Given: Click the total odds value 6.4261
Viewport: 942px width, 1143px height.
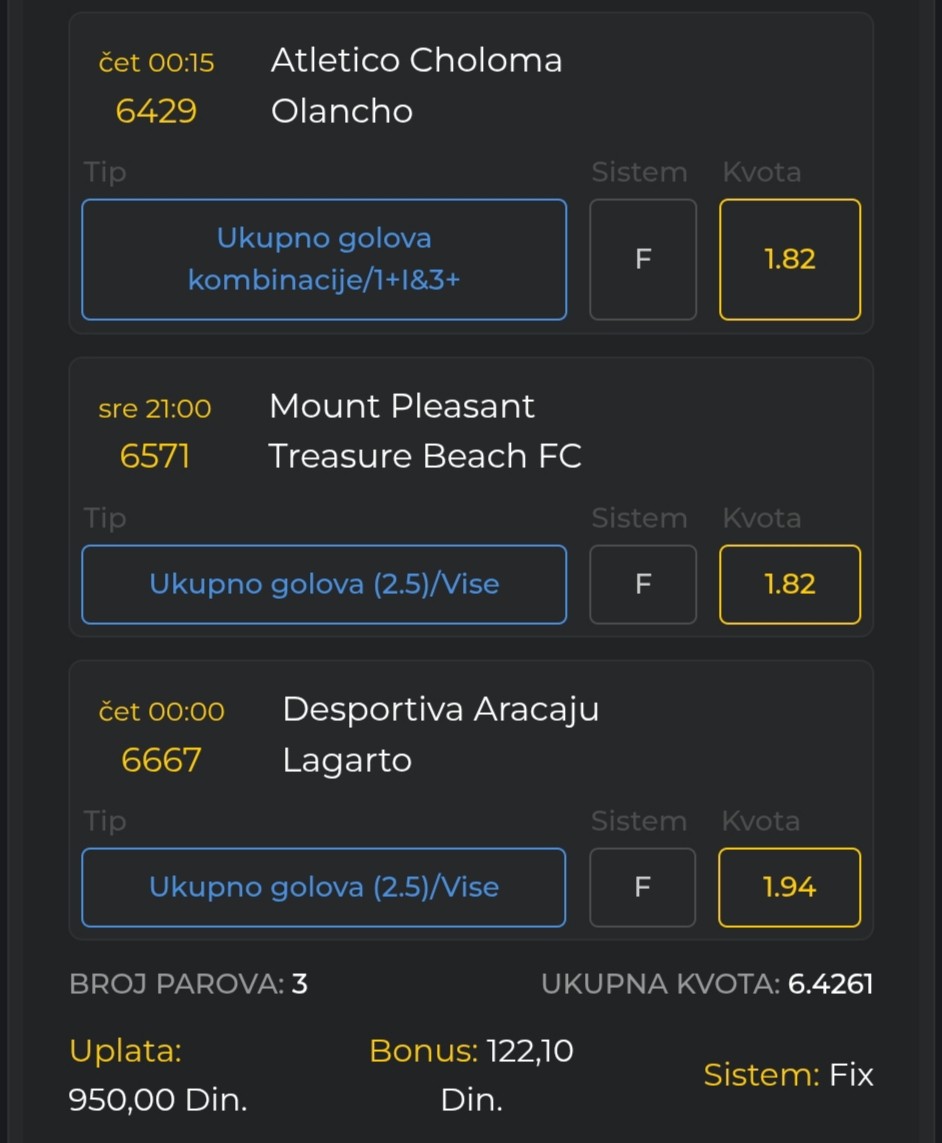Looking at the screenshot, I should [830, 984].
